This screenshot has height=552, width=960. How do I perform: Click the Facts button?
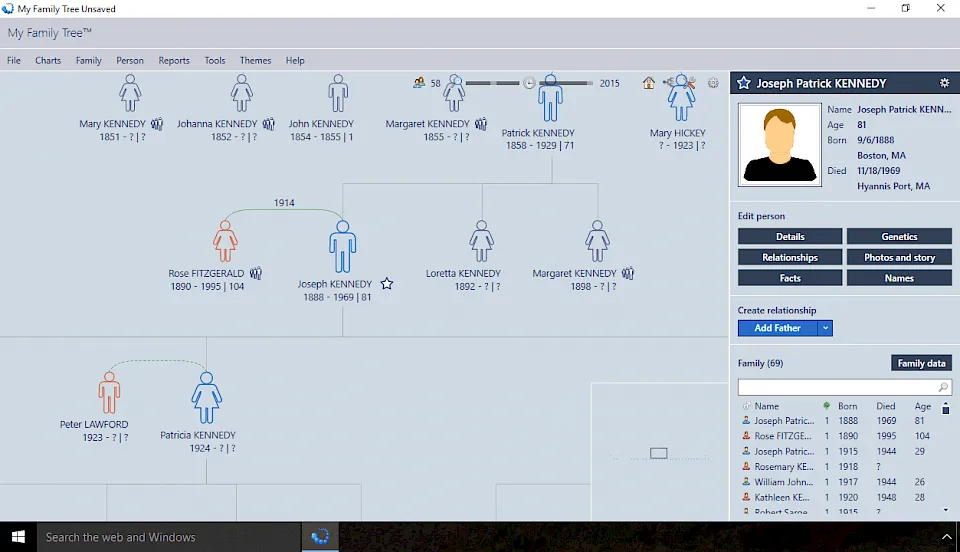pos(790,278)
